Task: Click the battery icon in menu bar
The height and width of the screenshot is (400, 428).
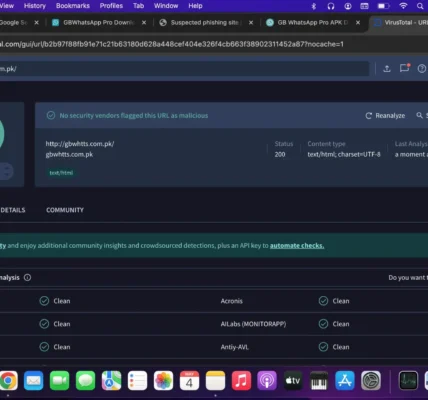Action: pos(383,6)
